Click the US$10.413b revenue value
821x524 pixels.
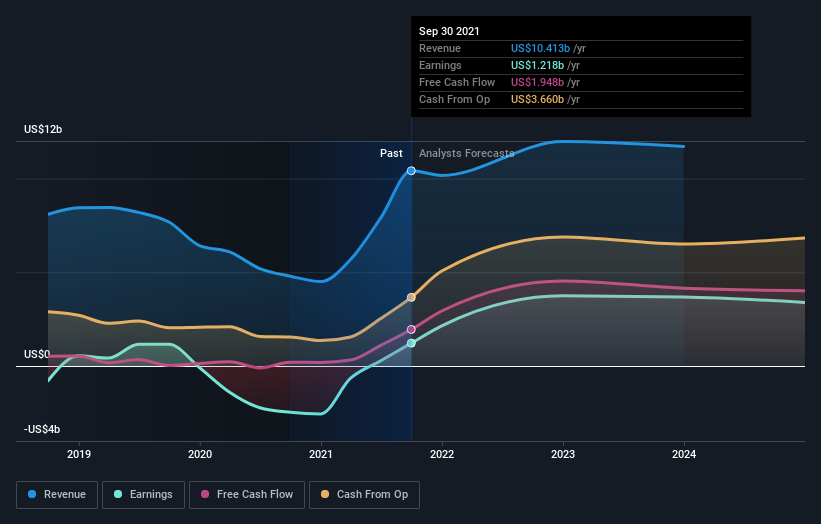tap(540, 48)
